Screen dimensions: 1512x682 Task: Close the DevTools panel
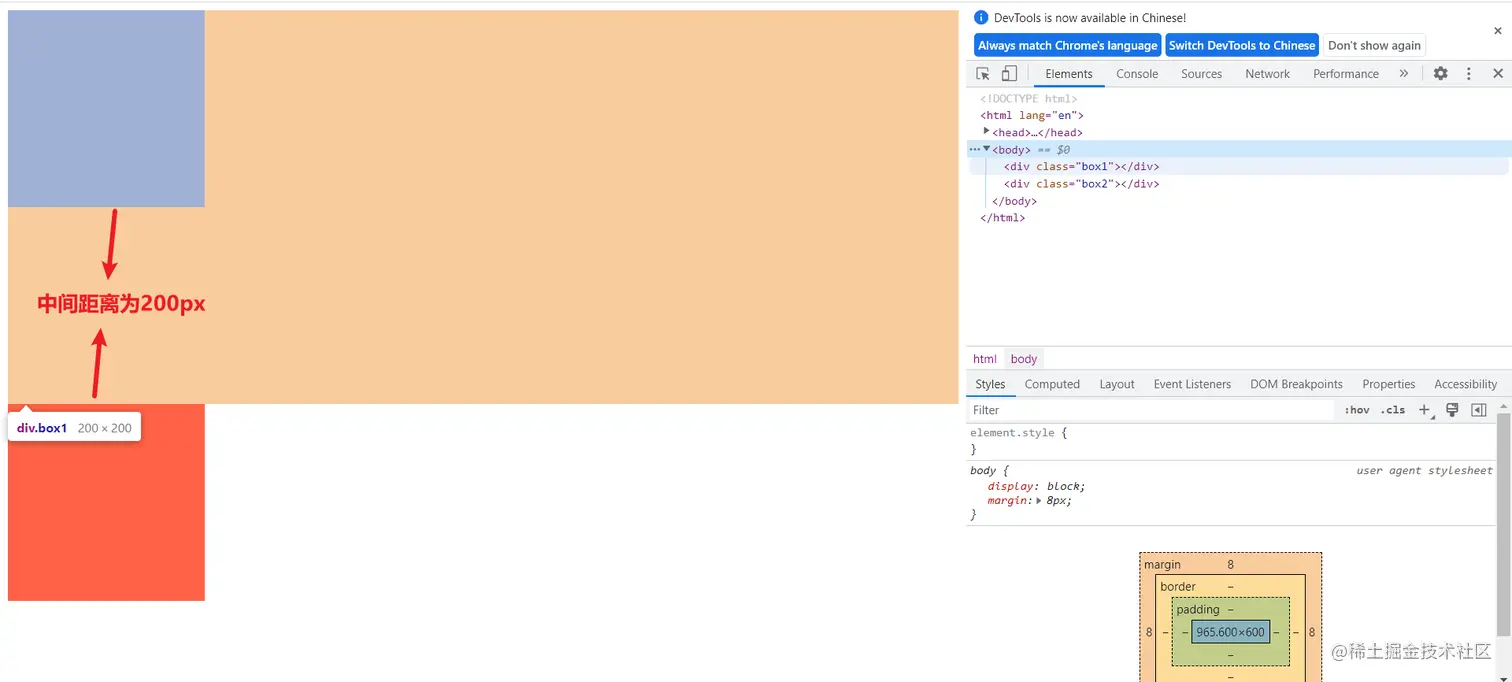pyautogui.click(x=1497, y=74)
